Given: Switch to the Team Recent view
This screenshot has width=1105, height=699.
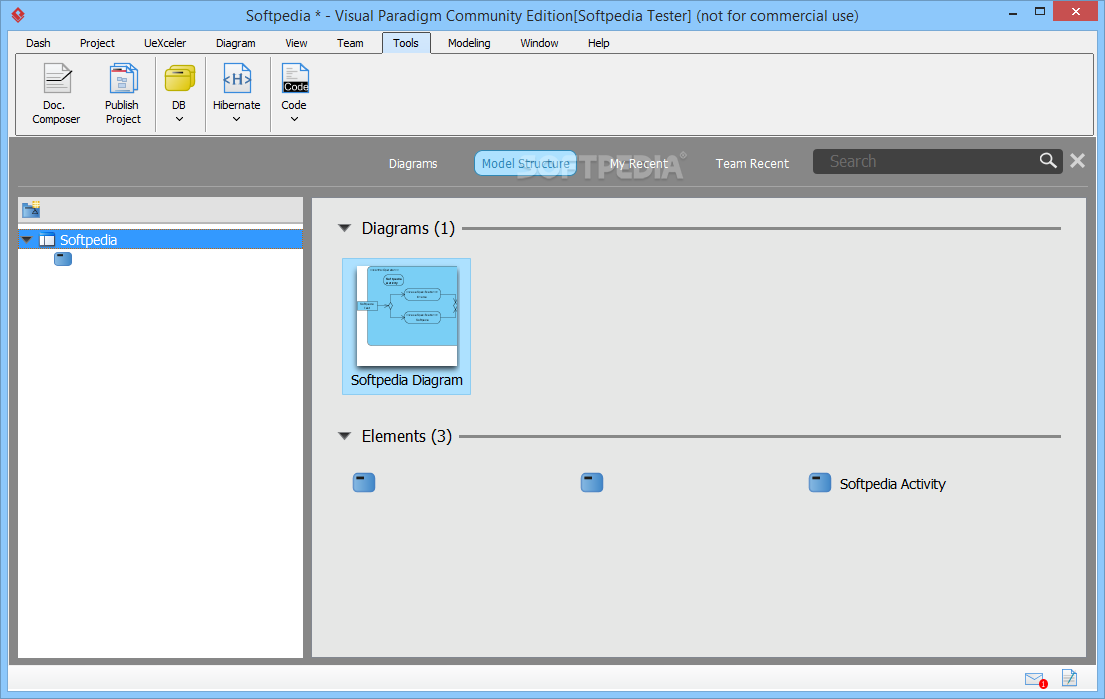Looking at the screenshot, I should point(752,163).
